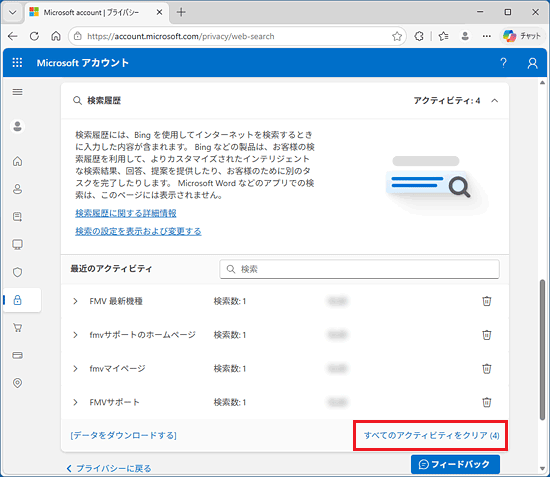The width and height of the screenshot is (550, 477).
Task: Click the Microsoft アカウント header title
Action: (83, 63)
